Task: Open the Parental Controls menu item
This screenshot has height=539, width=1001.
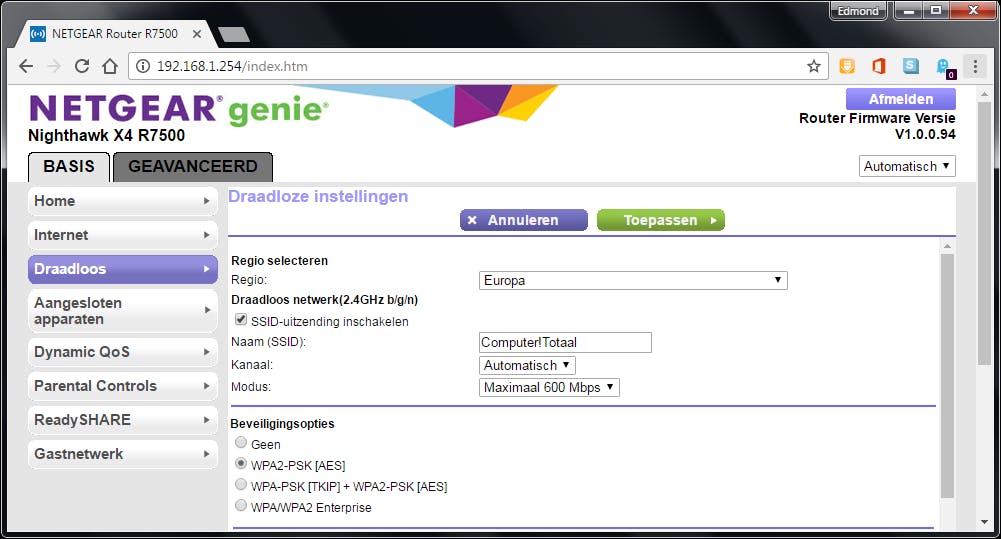Action: click(123, 386)
